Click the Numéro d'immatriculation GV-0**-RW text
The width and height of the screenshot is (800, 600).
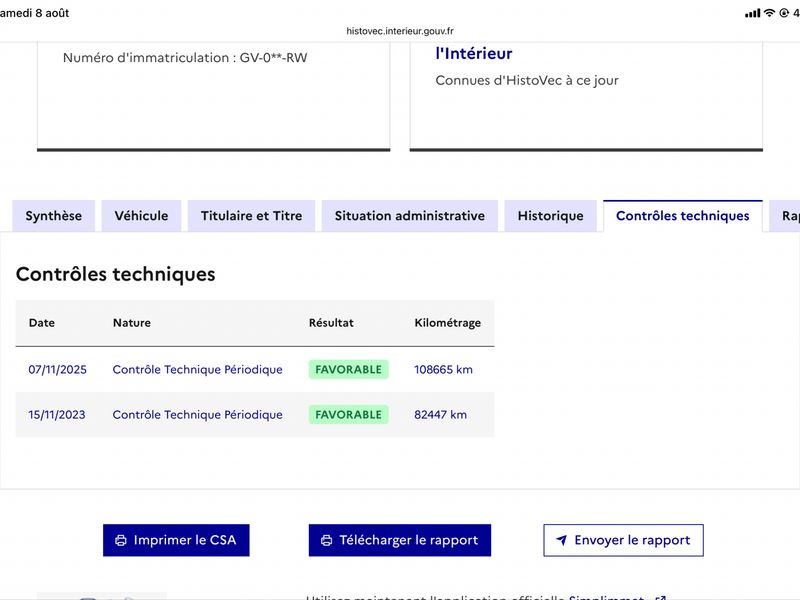pyautogui.click(x=185, y=58)
